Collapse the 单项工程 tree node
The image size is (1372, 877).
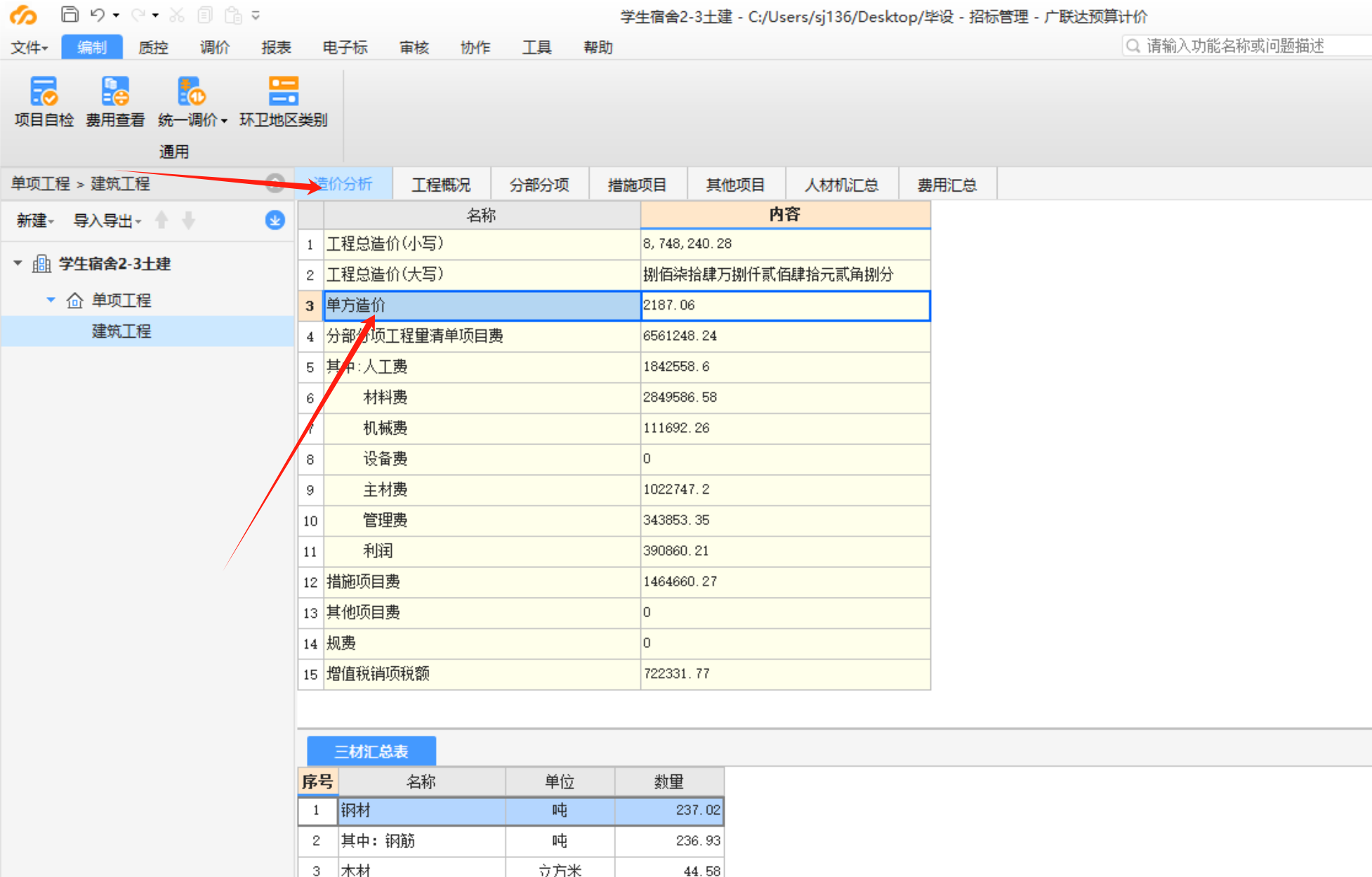[x=51, y=300]
